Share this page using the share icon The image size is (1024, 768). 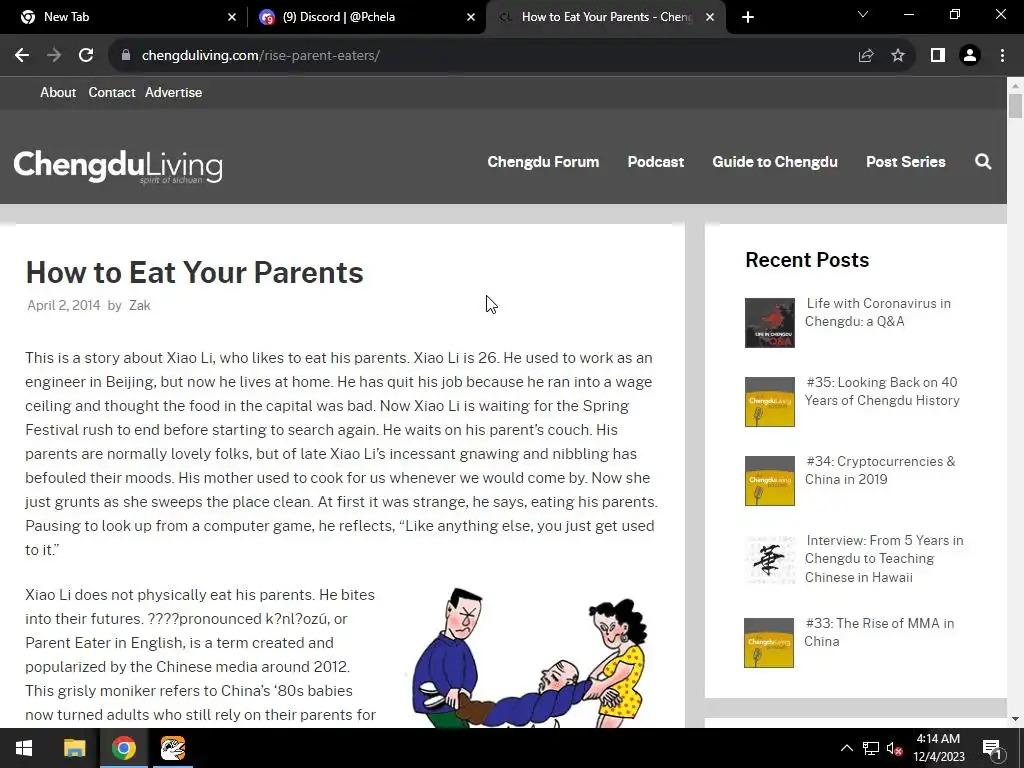[866, 56]
